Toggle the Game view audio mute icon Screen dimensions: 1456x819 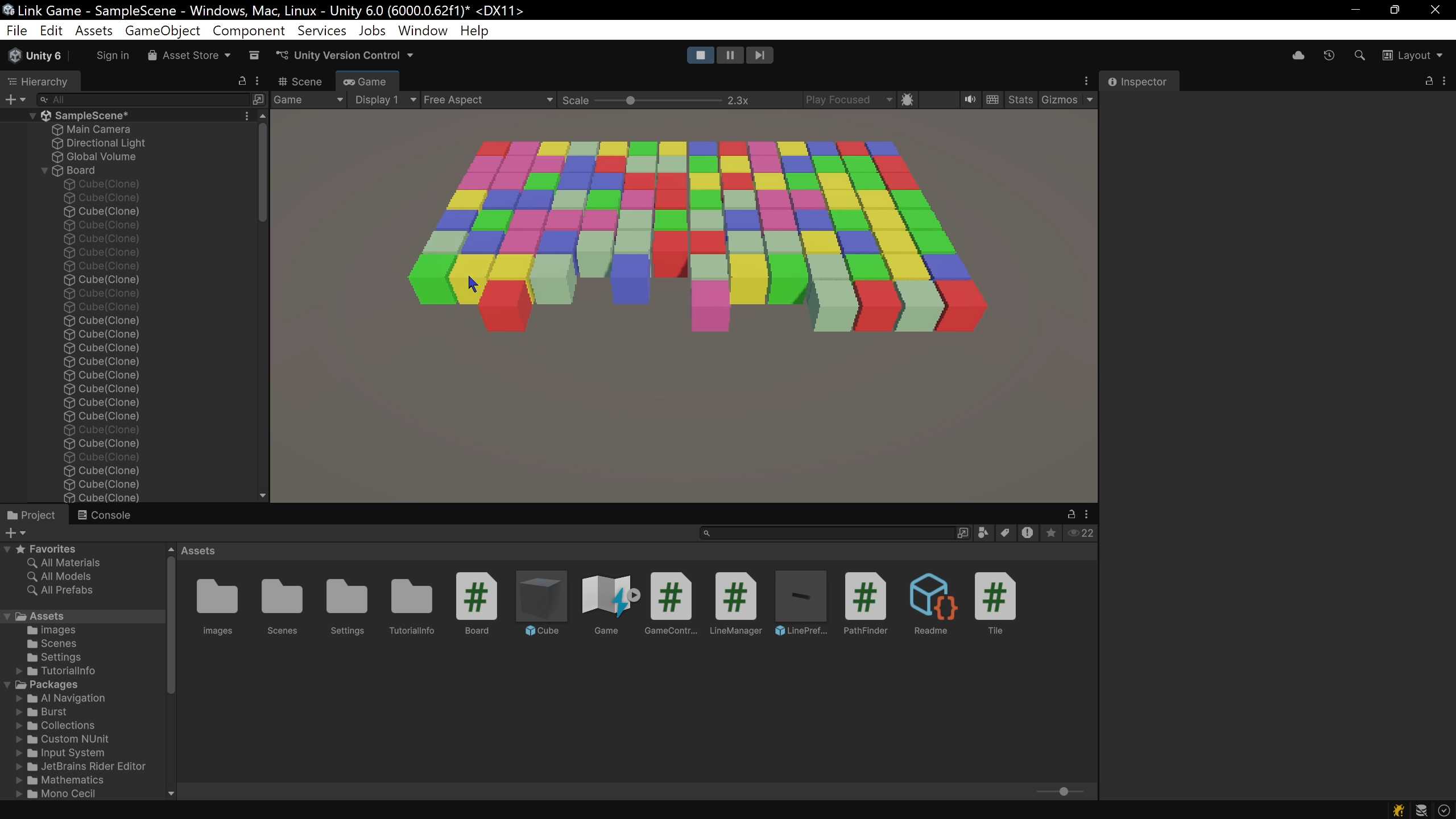pos(970,100)
